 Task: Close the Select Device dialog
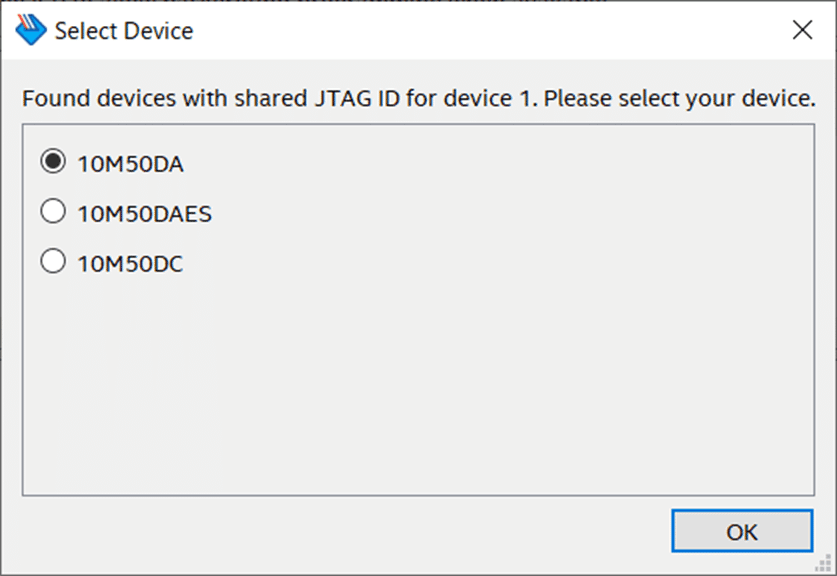click(x=802, y=30)
